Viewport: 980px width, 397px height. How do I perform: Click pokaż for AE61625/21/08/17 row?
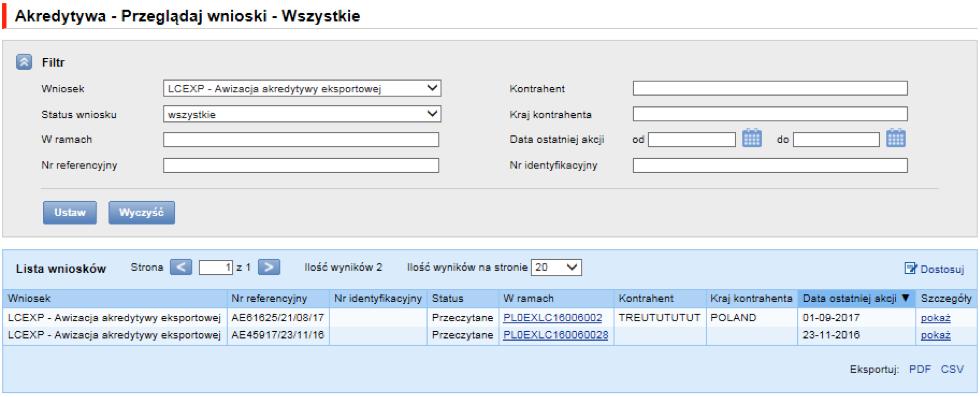point(936,318)
